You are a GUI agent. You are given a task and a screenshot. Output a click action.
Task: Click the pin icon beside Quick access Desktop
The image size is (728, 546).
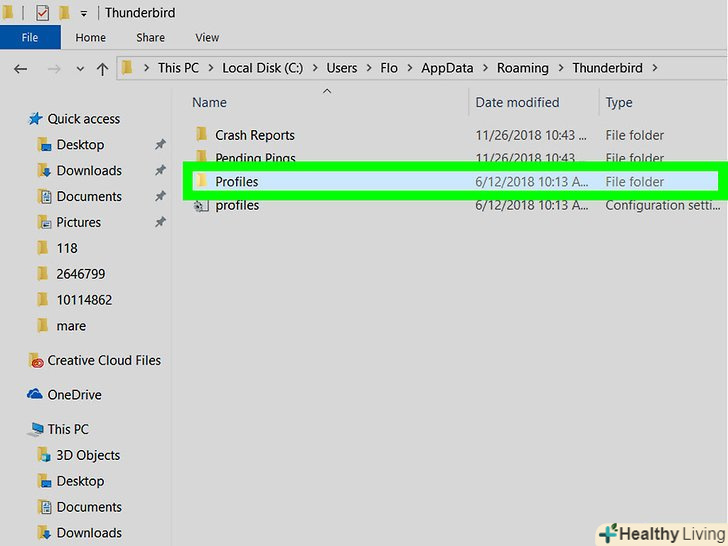pyautogui.click(x=160, y=144)
